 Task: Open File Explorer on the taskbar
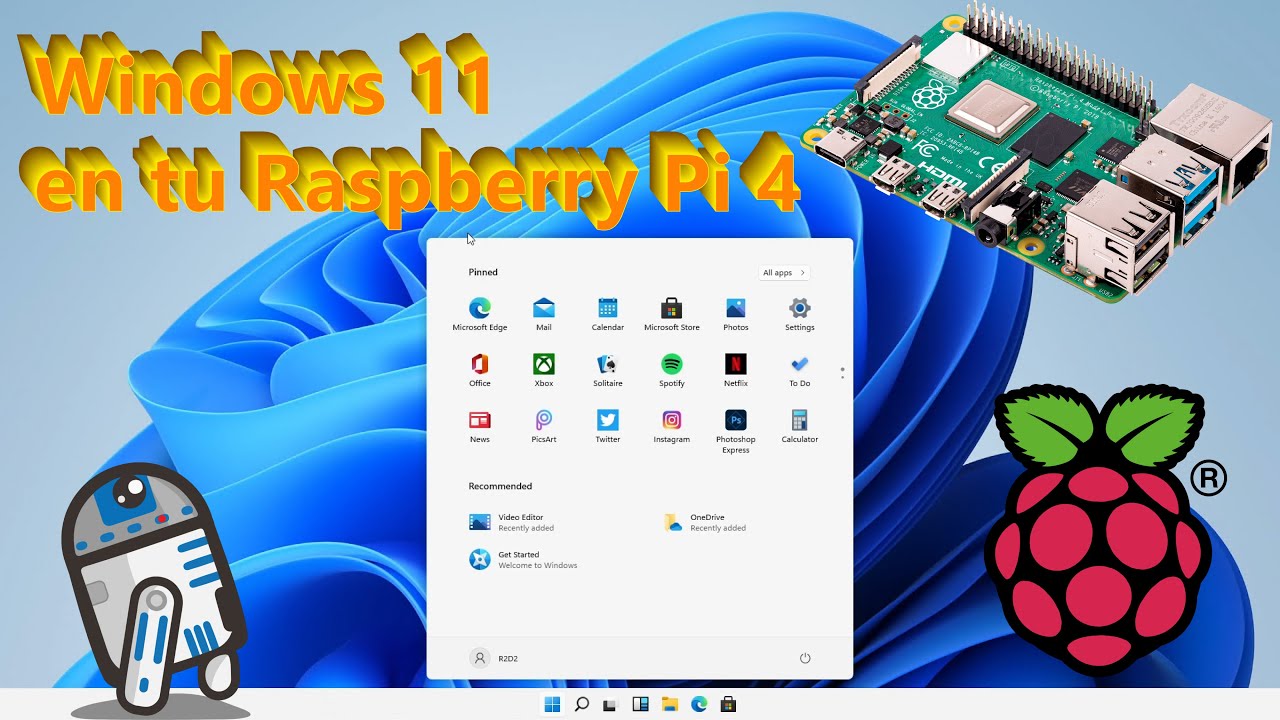670,704
